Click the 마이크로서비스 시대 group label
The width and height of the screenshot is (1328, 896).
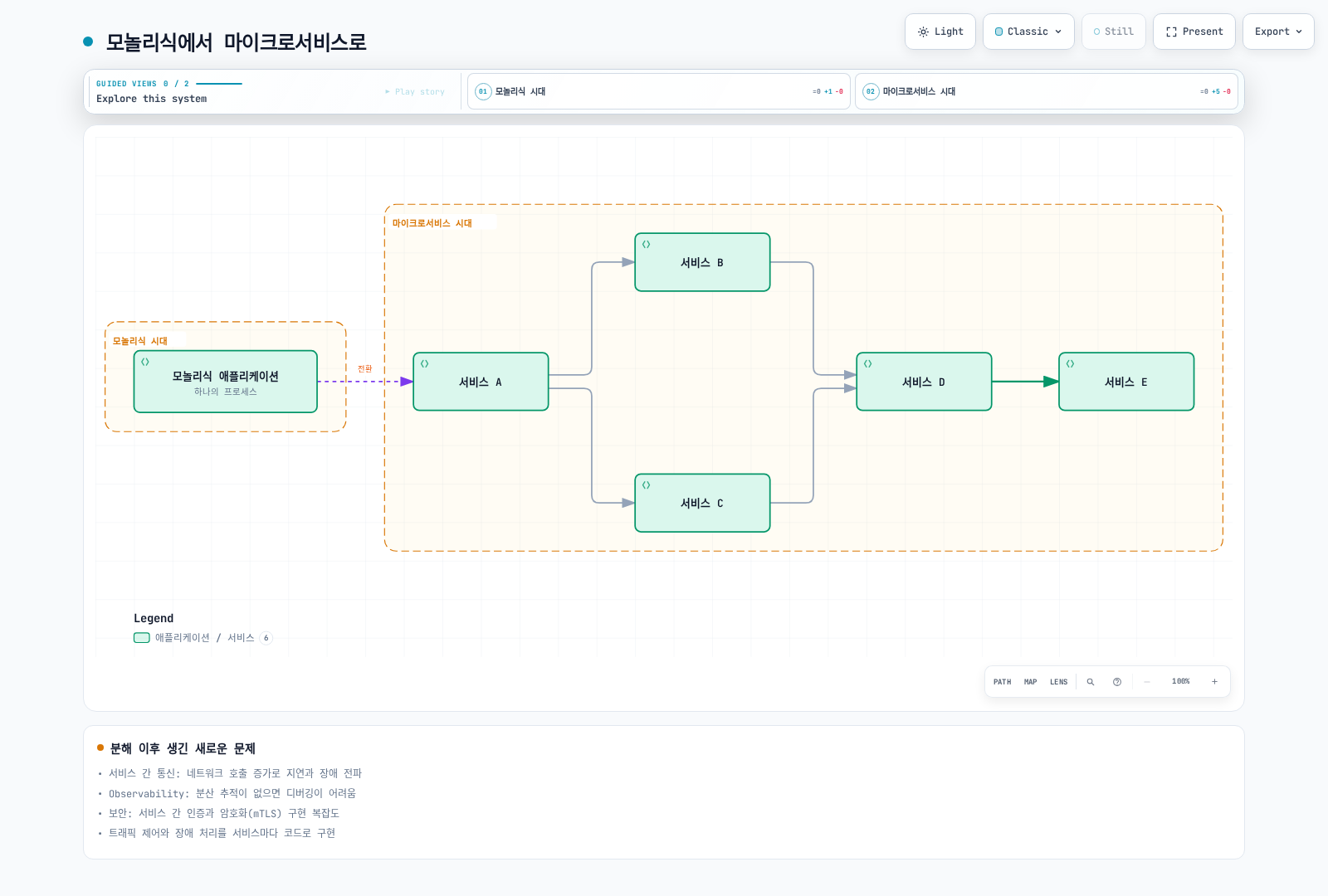[x=432, y=223]
